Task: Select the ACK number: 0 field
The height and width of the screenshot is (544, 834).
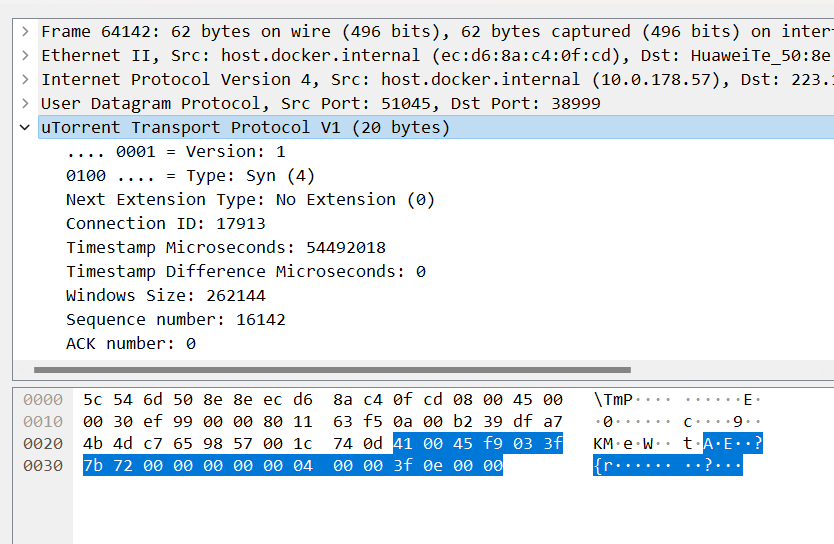Action: pos(131,343)
